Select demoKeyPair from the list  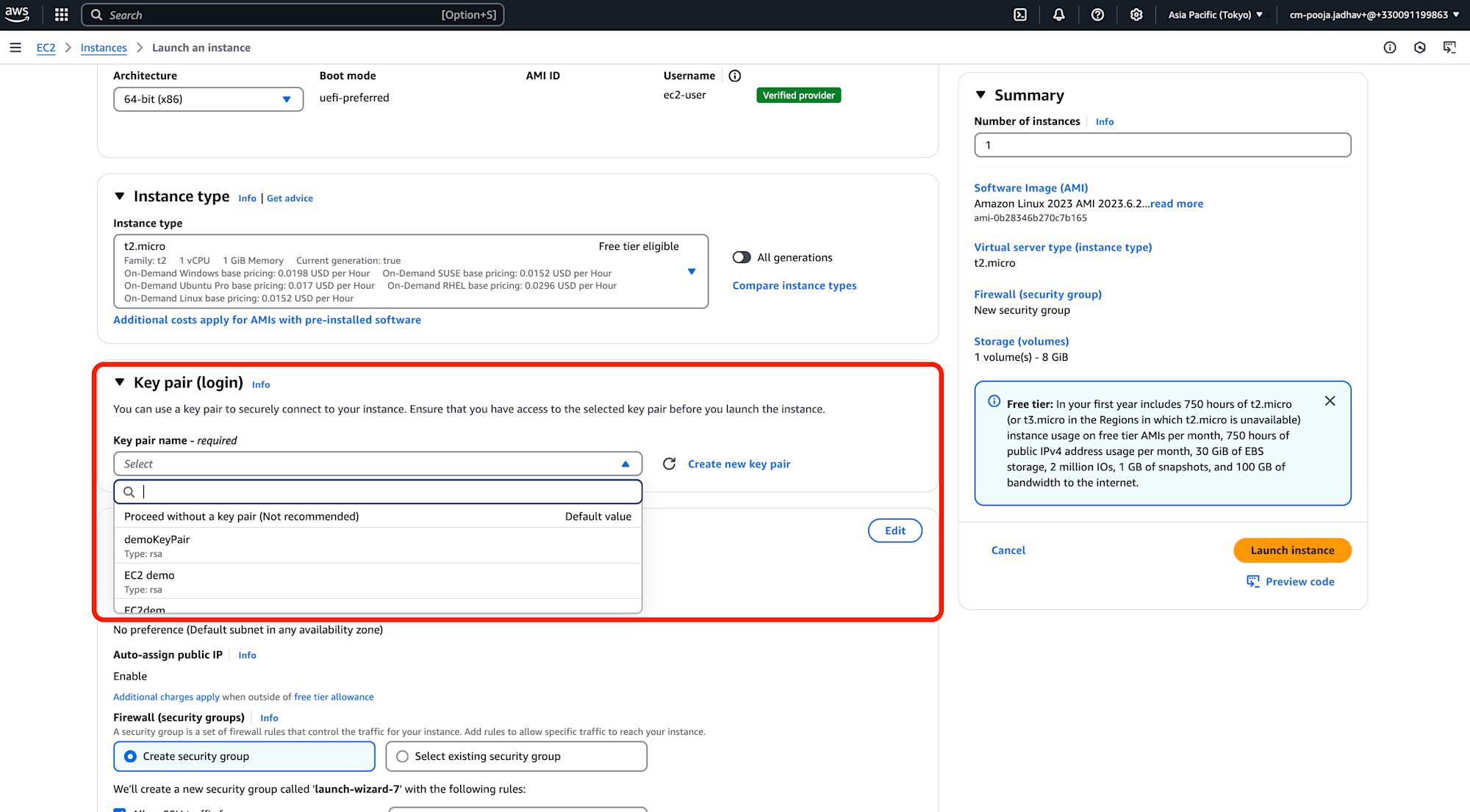point(378,546)
